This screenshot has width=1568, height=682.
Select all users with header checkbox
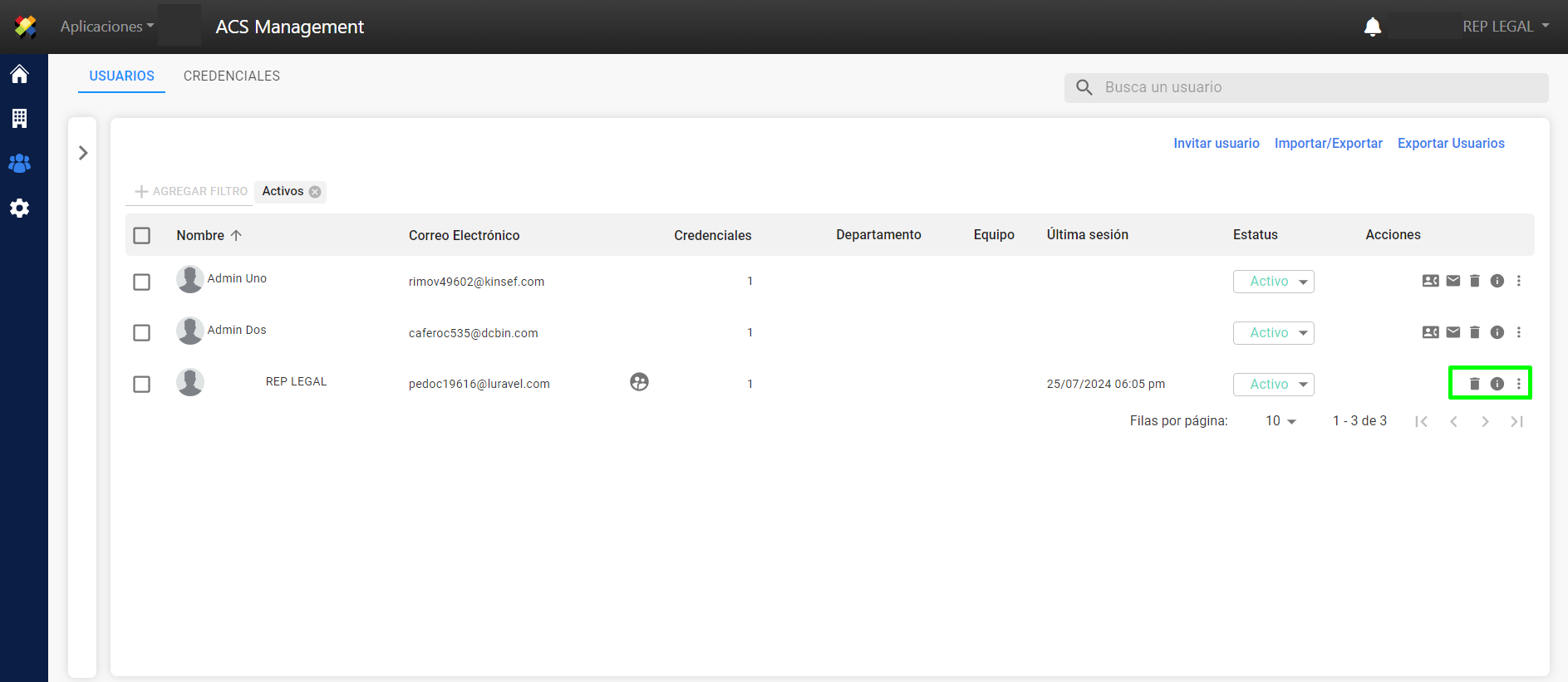[x=142, y=236]
